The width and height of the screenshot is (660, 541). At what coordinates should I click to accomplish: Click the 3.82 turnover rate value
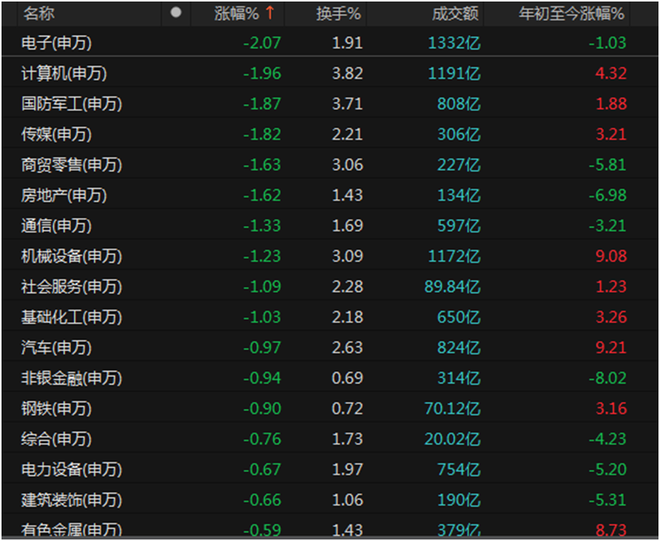pyautogui.click(x=347, y=74)
